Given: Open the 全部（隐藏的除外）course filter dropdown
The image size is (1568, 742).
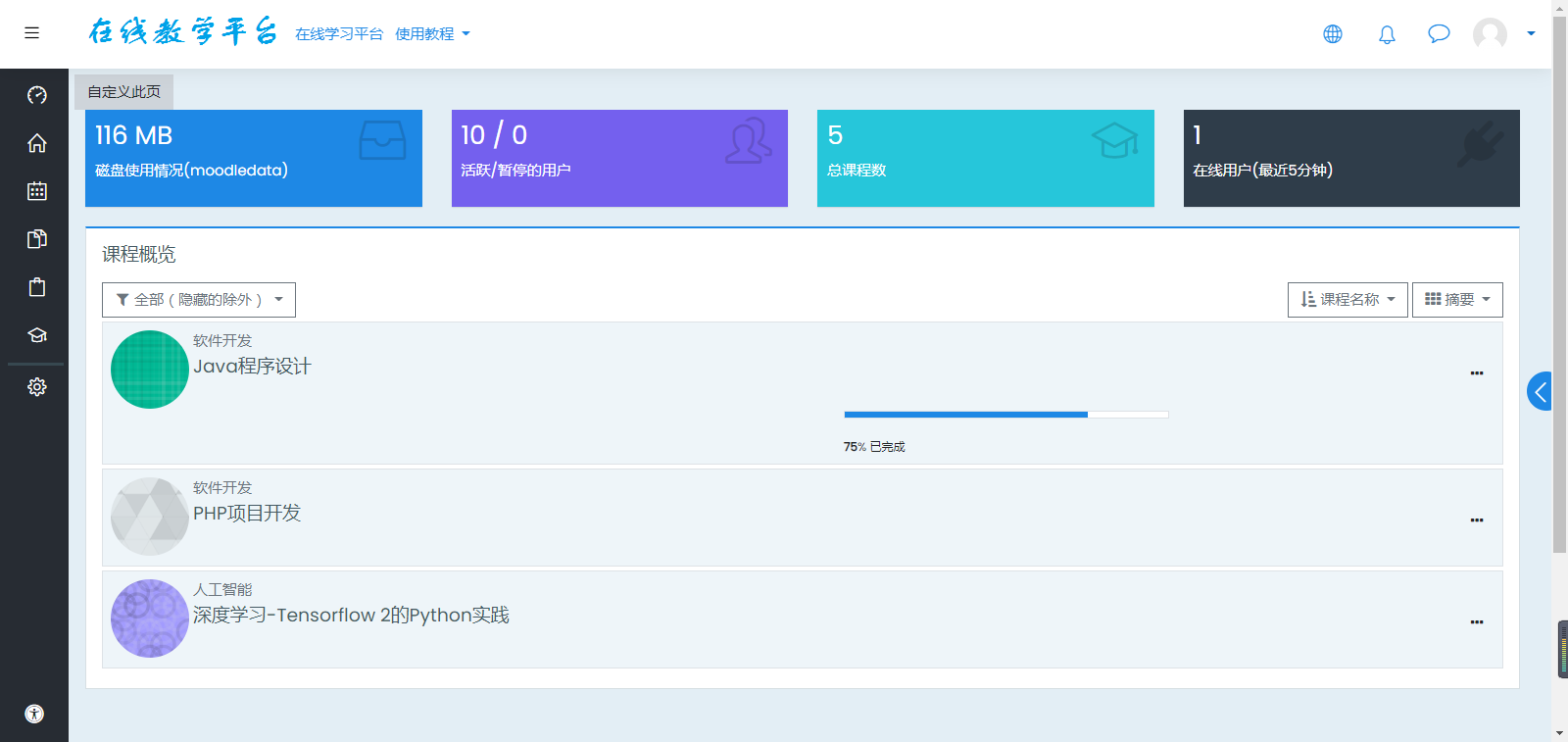Looking at the screenshot, I should pyautogui.click(x=199, y=300).
